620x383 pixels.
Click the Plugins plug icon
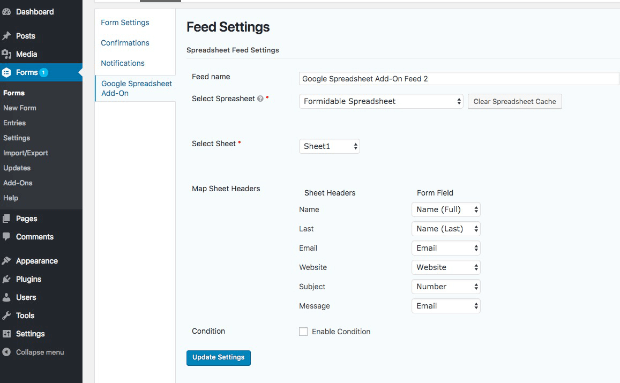(x=6, y=279)
